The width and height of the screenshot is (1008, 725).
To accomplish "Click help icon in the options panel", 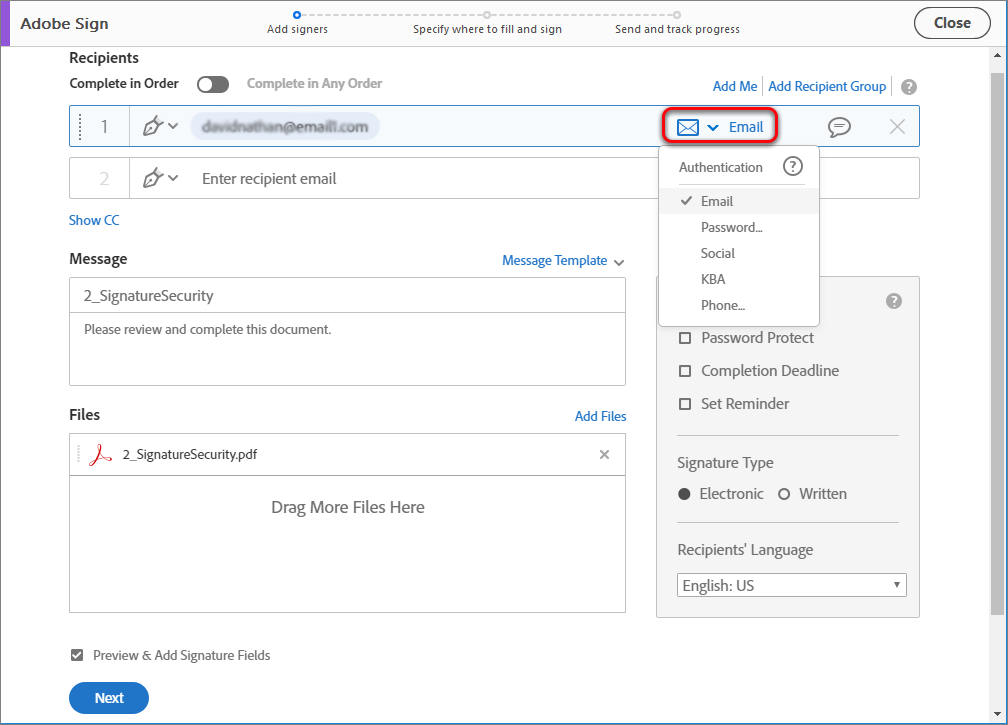I will (x=894, y=299).
